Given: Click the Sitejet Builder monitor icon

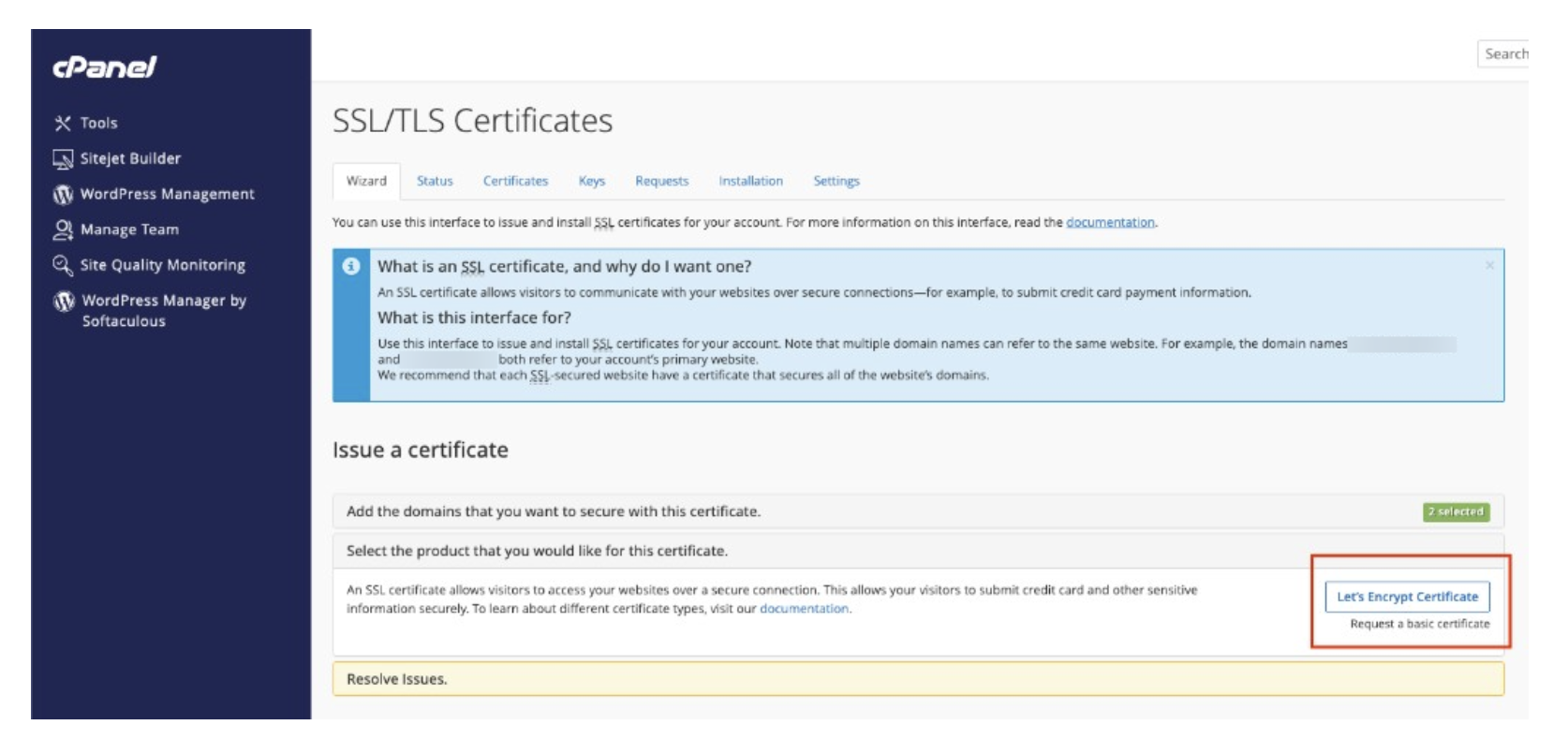Looking at the screenshot, I should pyautogui.click(x=63, y=159).
